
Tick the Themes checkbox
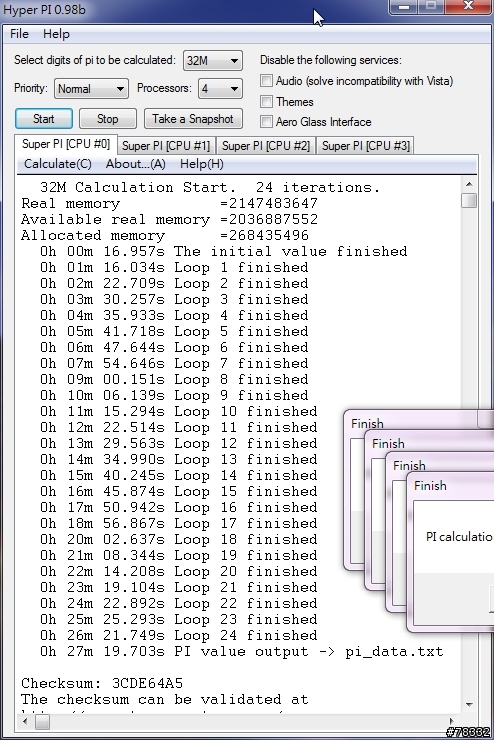tap(267, 101)
